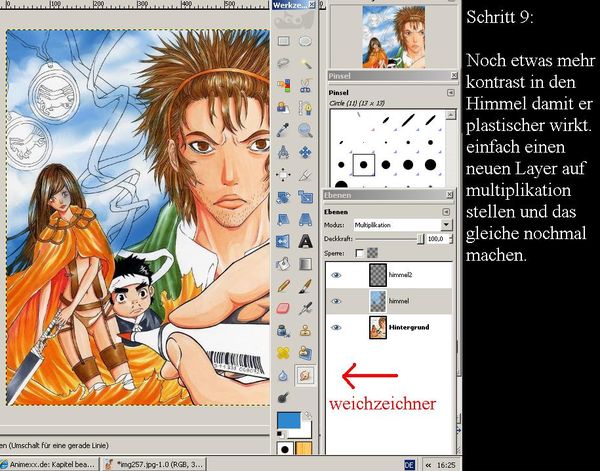
Task: Select the Fuzzy Select magic wand tool
Action: pos(305,63)
